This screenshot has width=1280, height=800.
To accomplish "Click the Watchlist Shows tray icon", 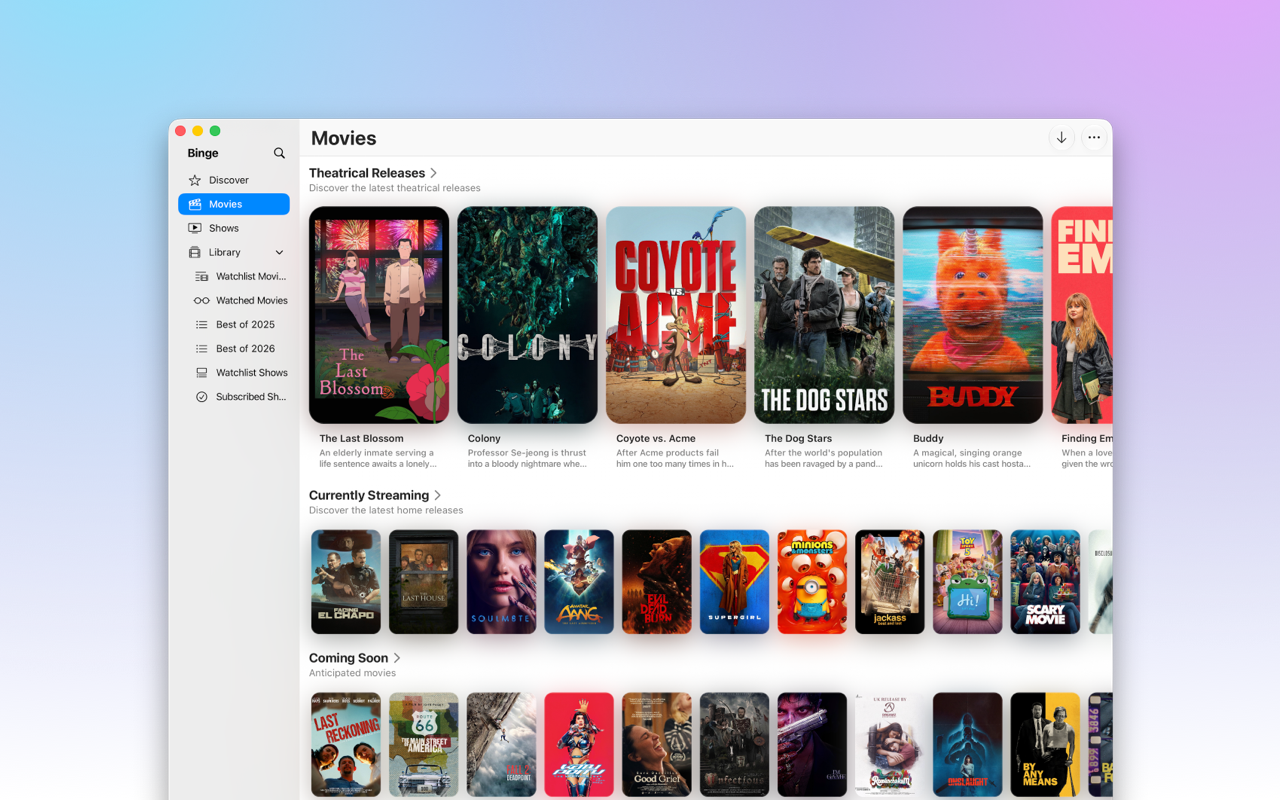I will coord(202,372).
